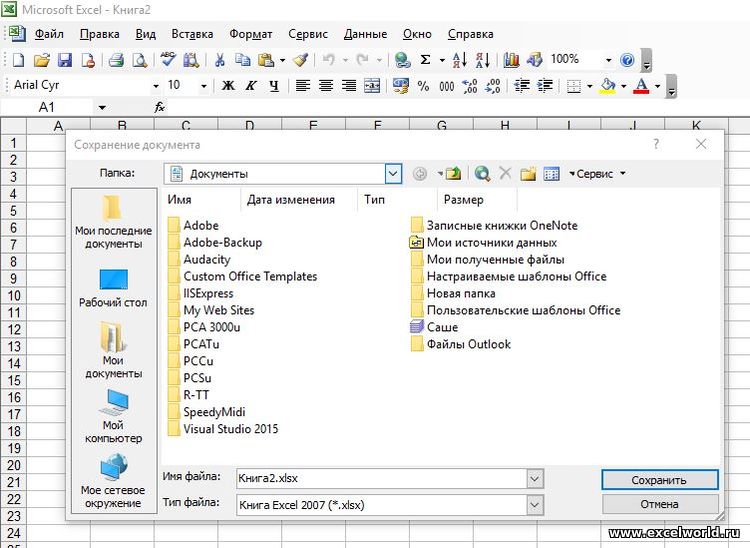Open the Name Box dropdown arrow

(x=102, y=108)
